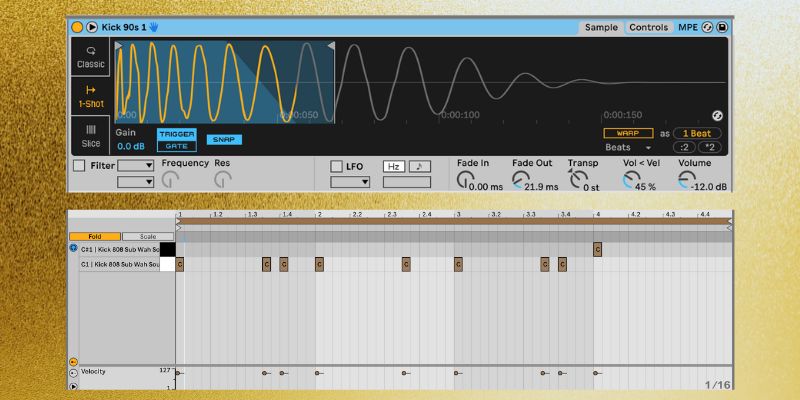Viewport: 800px width, 400px height.
Task: Double the warp length with *2
Action: [710, 147]
